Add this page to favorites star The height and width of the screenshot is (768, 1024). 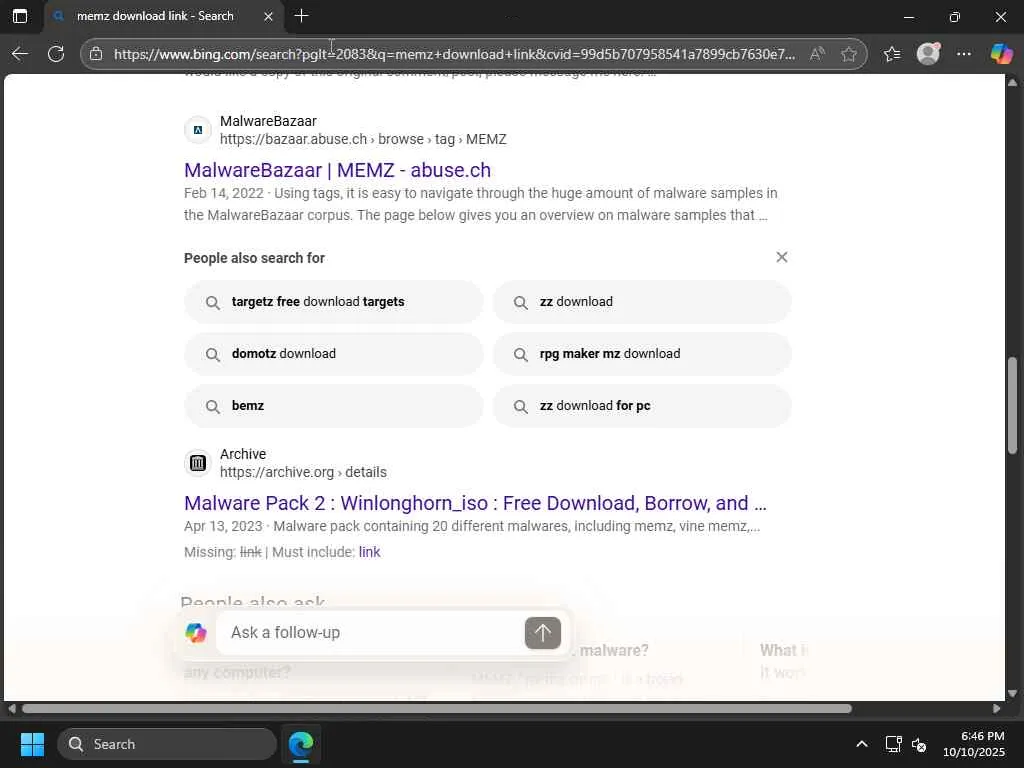[849, 54]
